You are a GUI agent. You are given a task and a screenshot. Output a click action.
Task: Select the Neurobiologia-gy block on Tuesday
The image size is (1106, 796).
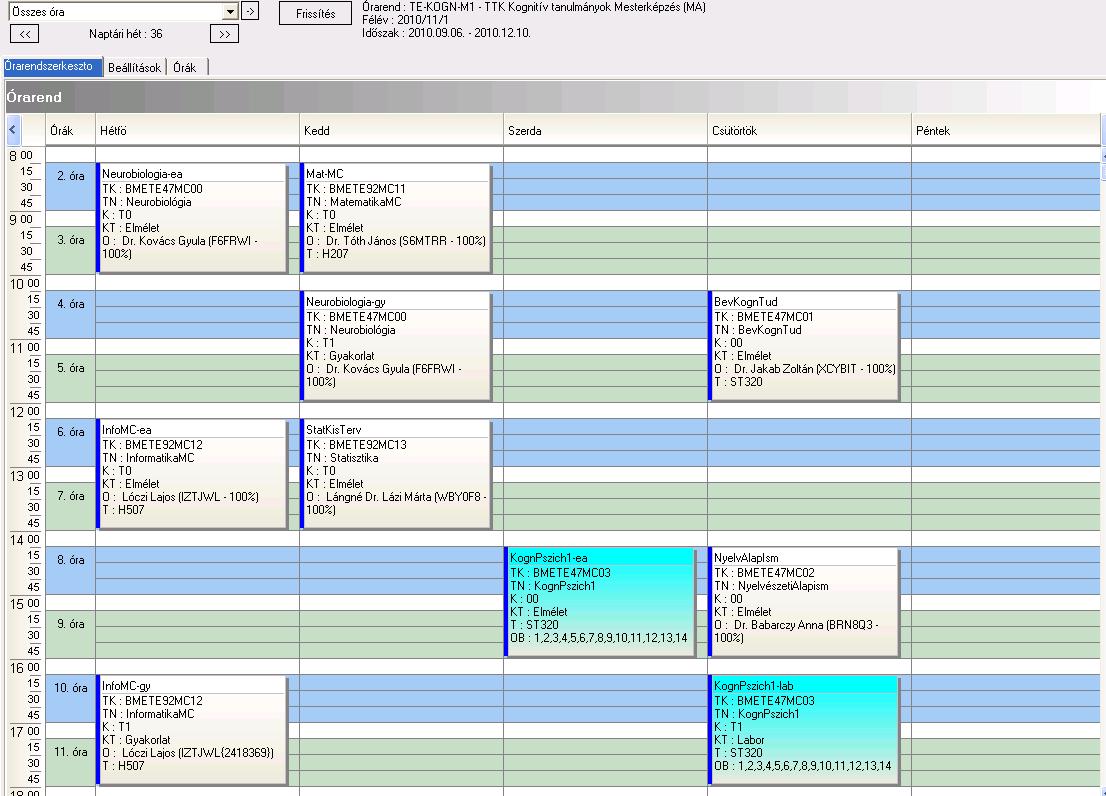point(396,346)
